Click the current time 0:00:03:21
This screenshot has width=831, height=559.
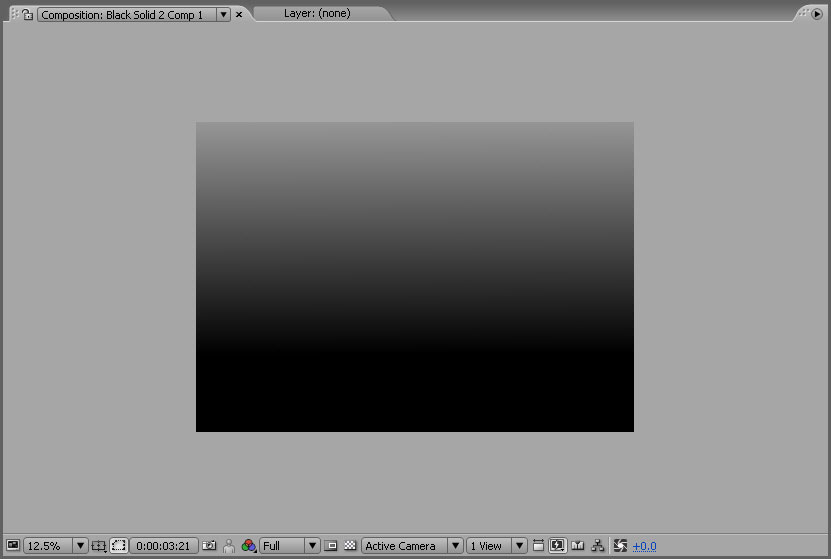tap(163, 545)
